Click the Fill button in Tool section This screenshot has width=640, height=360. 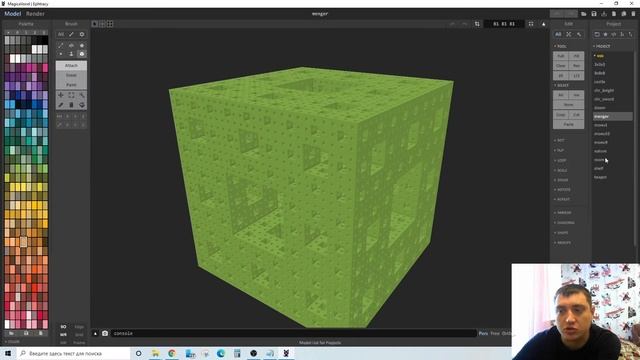click(x=576, y=56)
